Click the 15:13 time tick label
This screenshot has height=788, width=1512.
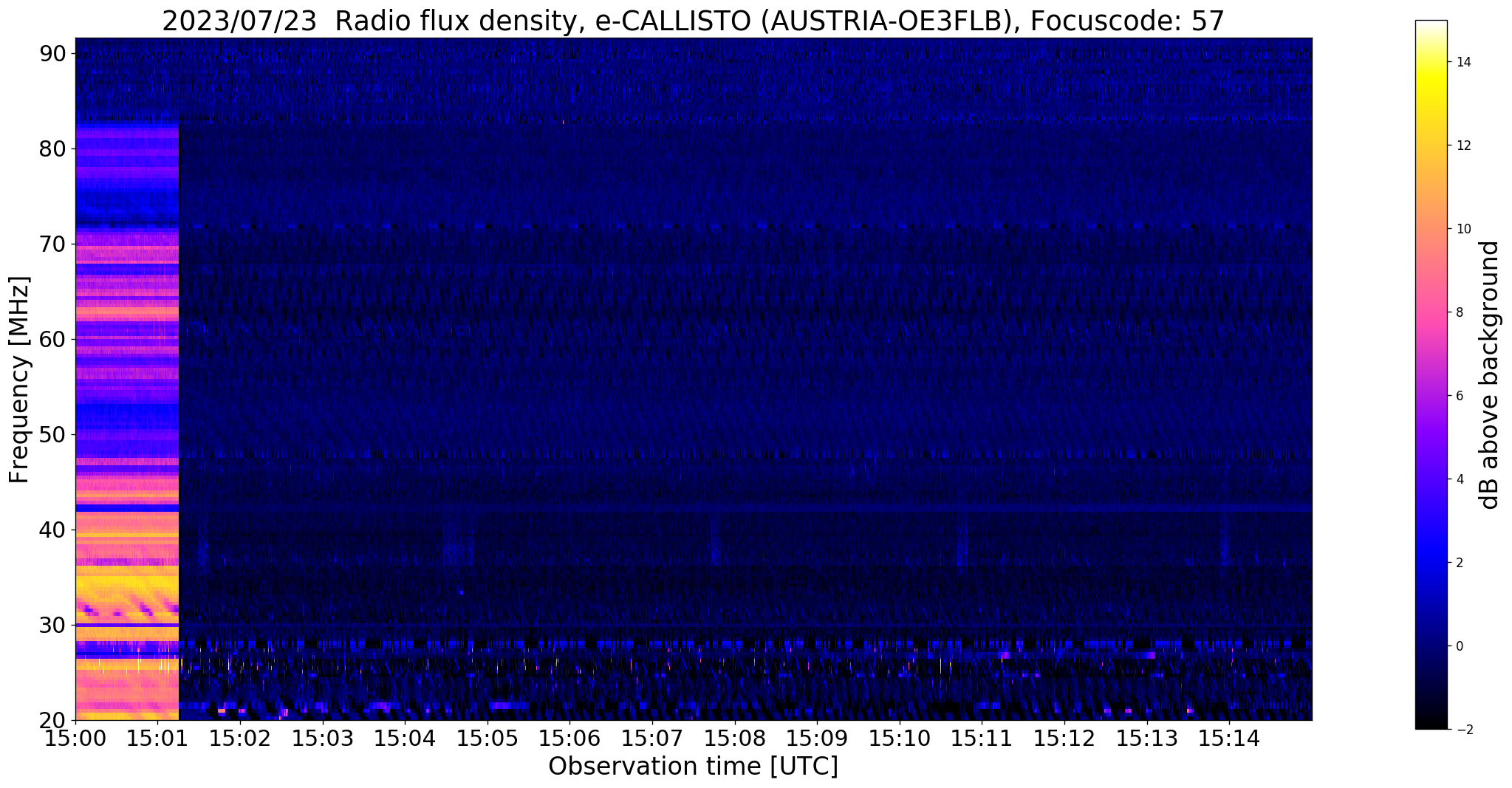coord(1147,739)
